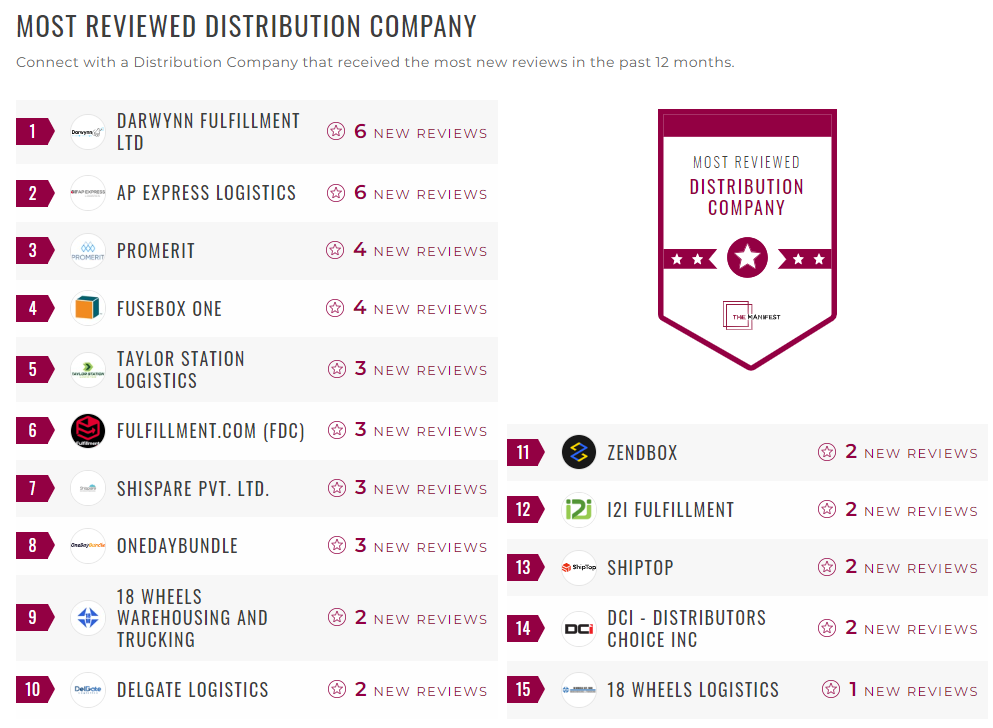The height and width of the screenshot is (728, 993).
Task: Click the Fulfillment.com (FDC) red logo
Action: pyautogui.click(x=87, y=430)
